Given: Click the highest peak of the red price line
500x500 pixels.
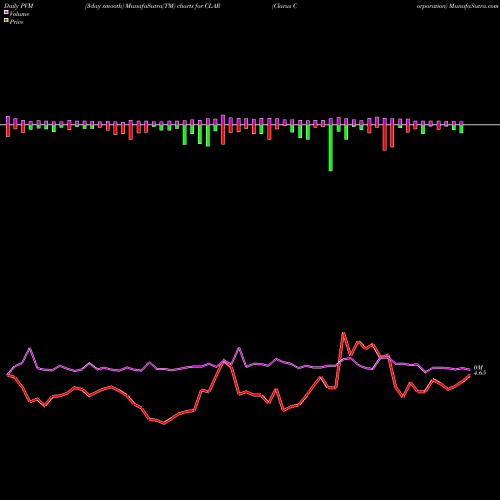Looking at the screenshot, I should click(x=343, y=333).
